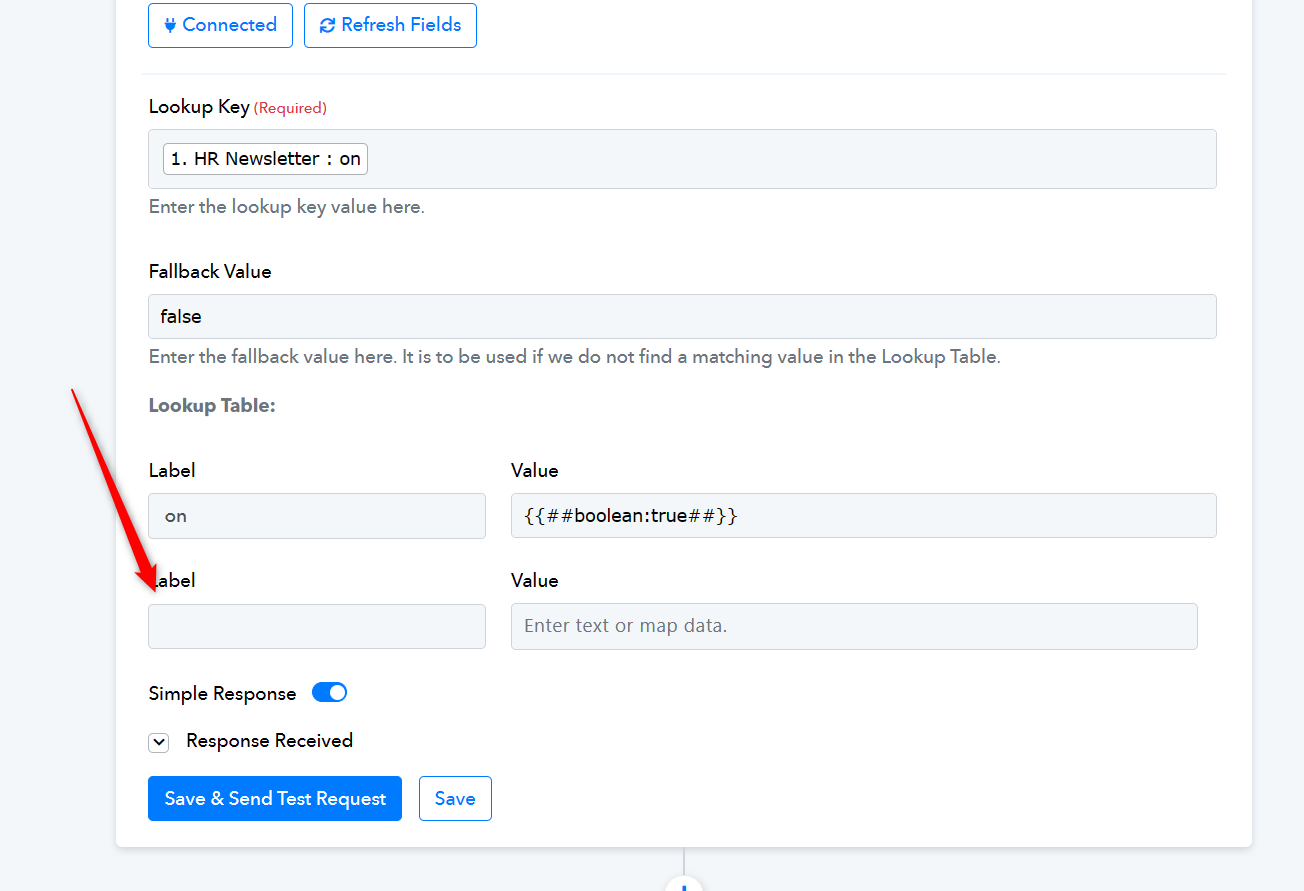The height and width of the screenshot is (891, 1304).
Task: Add a new step with plus icon
Action: pos(684,884)
